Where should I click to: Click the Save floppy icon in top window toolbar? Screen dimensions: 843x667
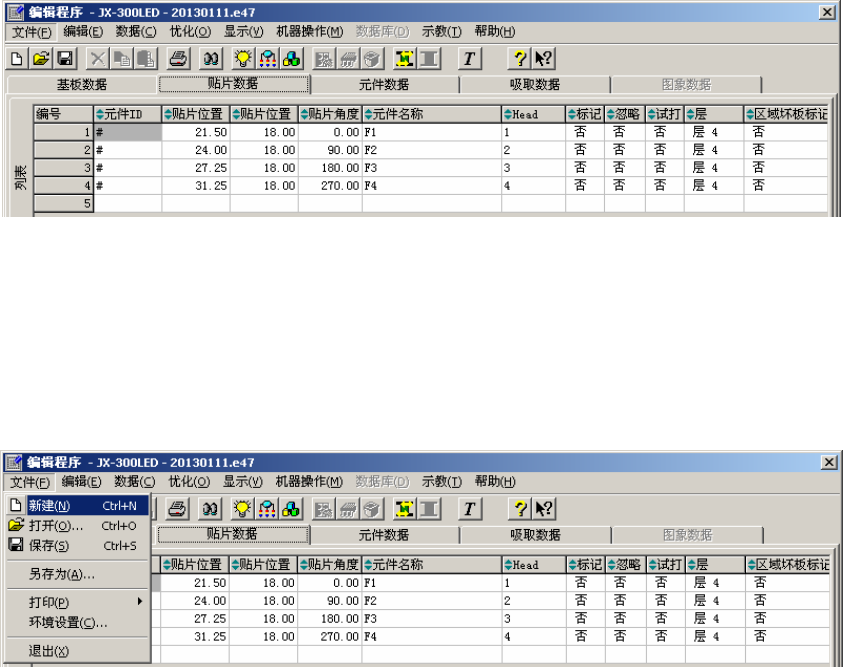pyautogui.click(x=65, y=59)
